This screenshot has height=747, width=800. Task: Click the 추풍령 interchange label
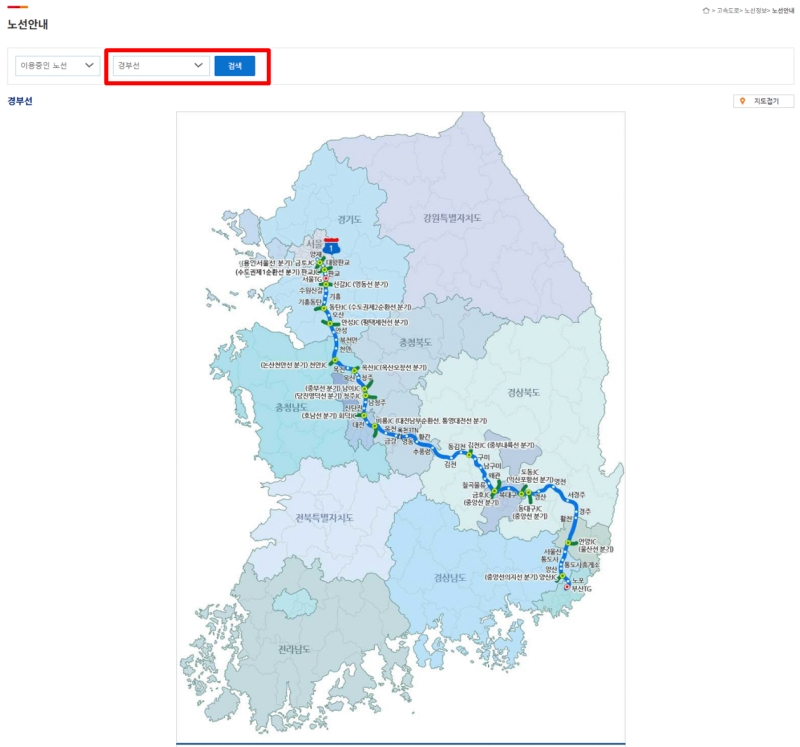tap(421, 452)
